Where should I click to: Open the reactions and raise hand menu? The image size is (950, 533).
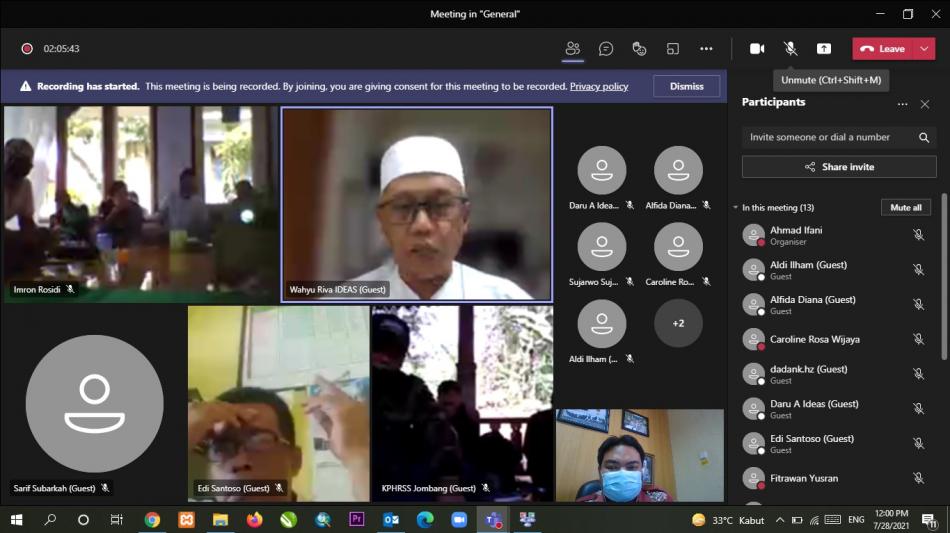(639, 49)
